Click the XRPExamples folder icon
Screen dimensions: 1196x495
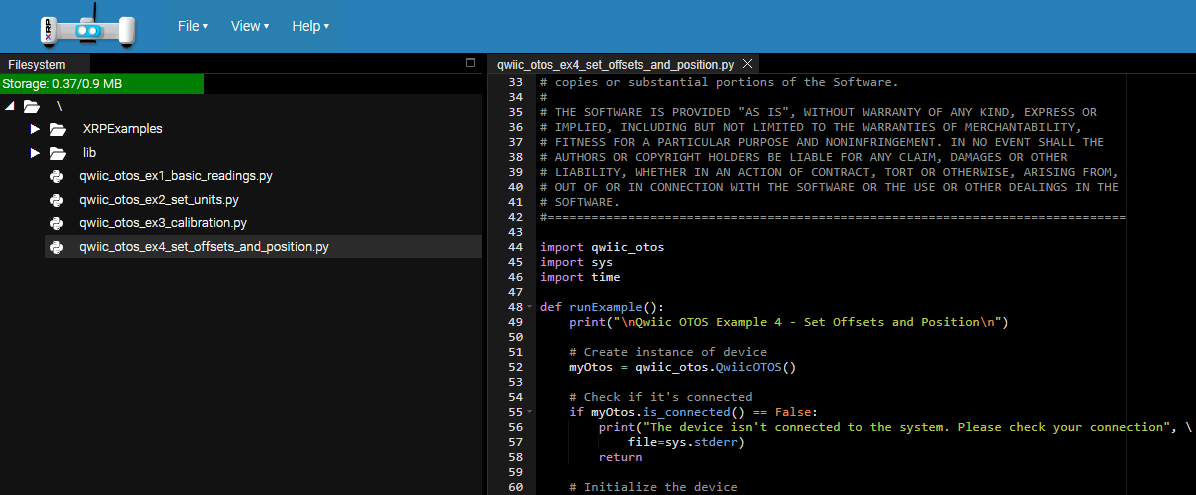point(58,129)
